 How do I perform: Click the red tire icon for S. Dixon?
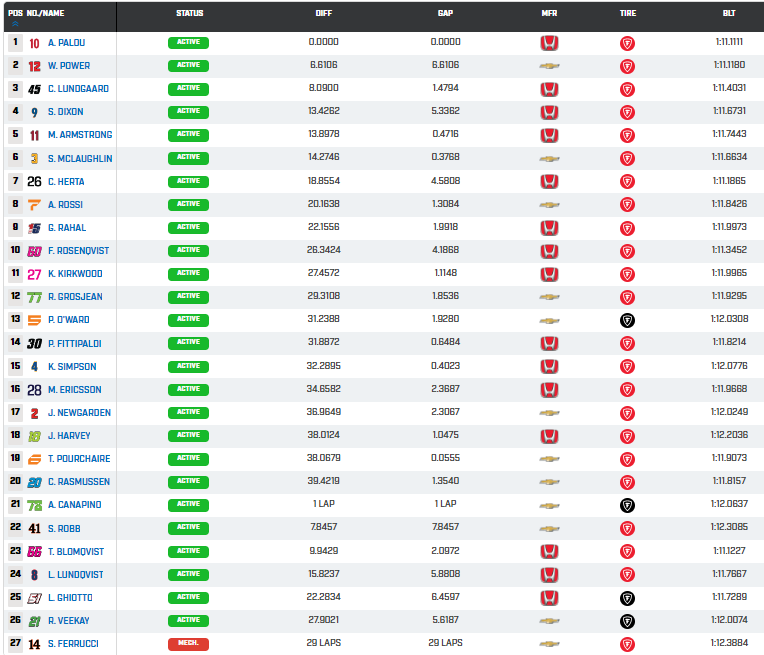tap(627, 112)
